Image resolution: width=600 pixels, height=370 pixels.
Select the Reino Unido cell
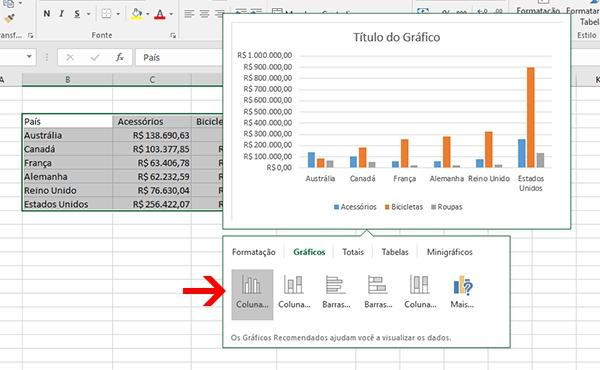pos(67,190)
